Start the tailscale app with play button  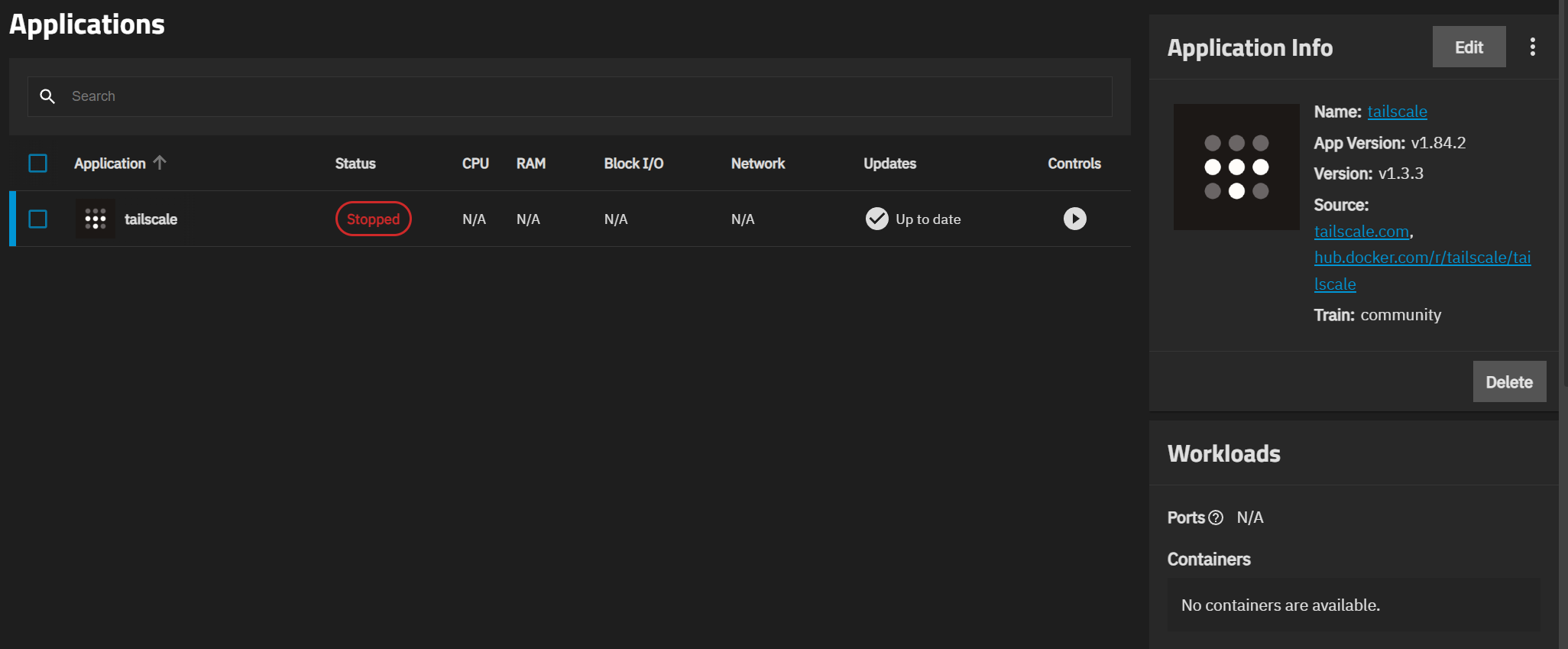[x=1074, y=219]
